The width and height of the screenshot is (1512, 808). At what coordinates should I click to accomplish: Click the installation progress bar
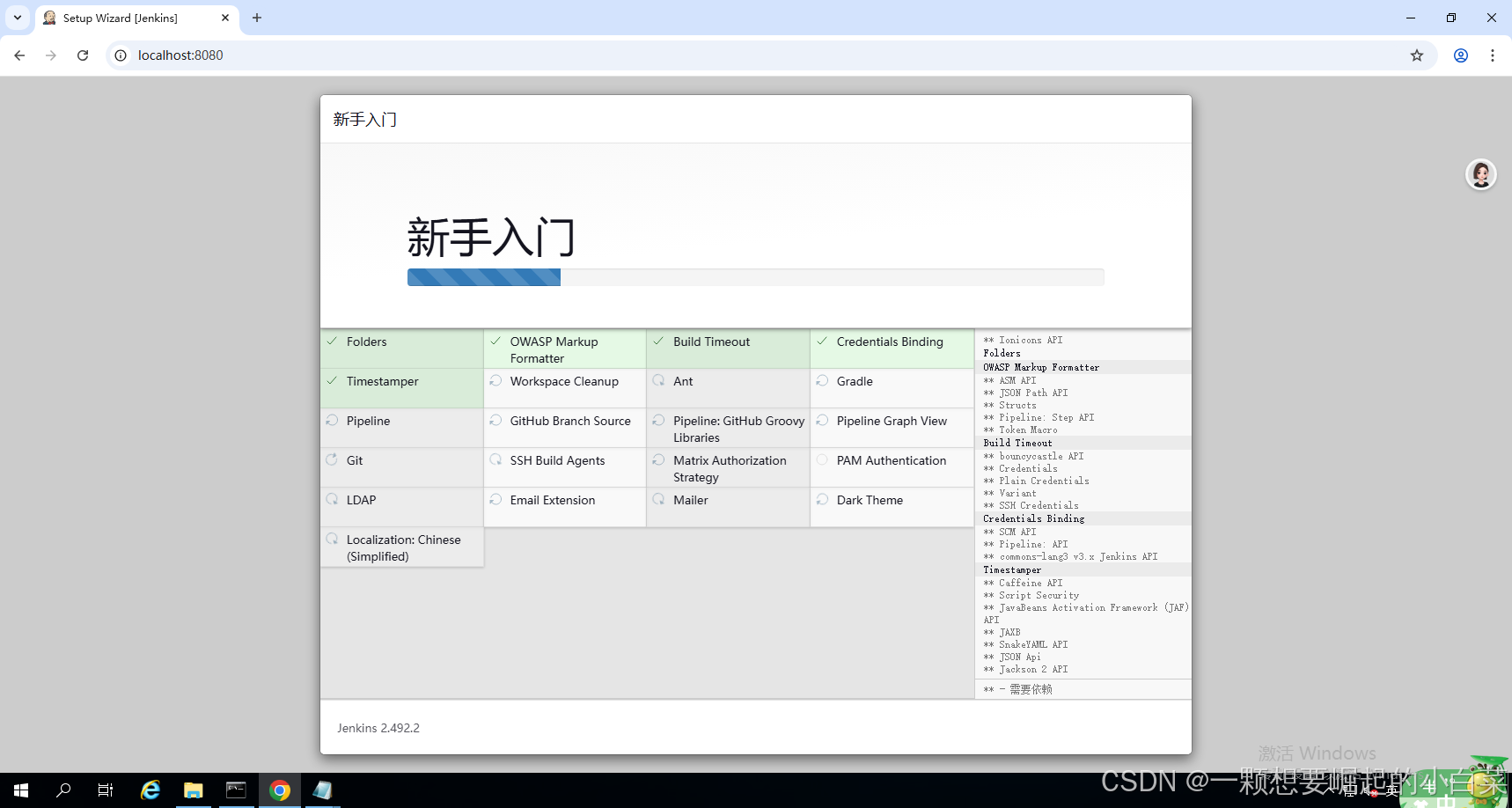[755, 277]
